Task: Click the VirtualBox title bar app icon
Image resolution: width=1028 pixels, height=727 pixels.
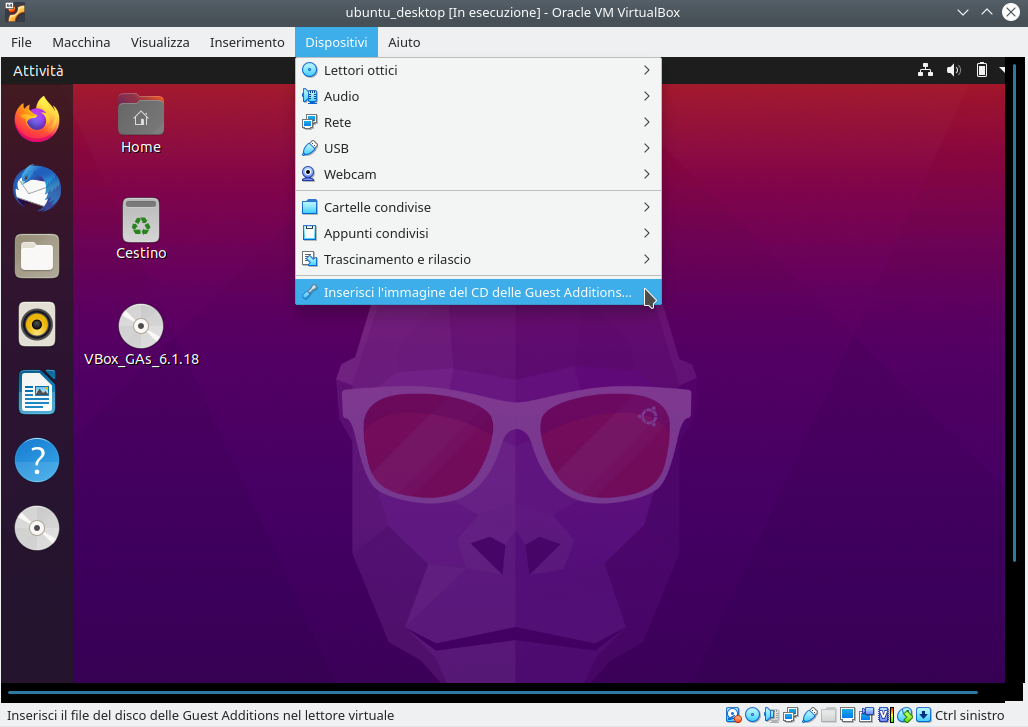Action: (15, 12)
